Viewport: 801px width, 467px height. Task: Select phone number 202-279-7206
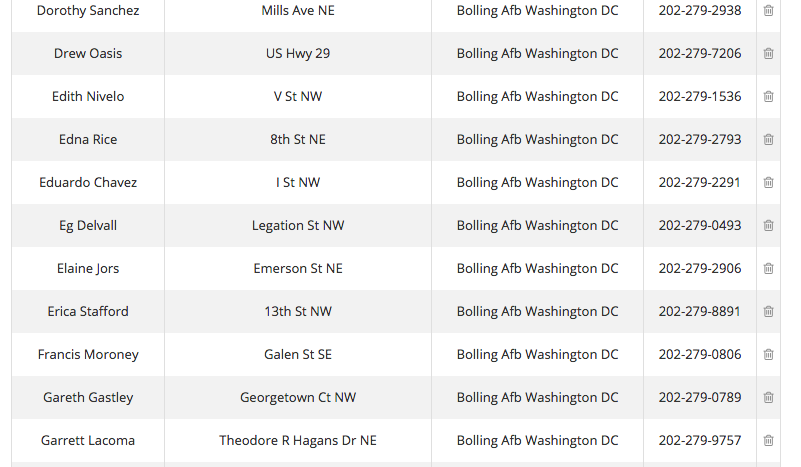(700, 53)
